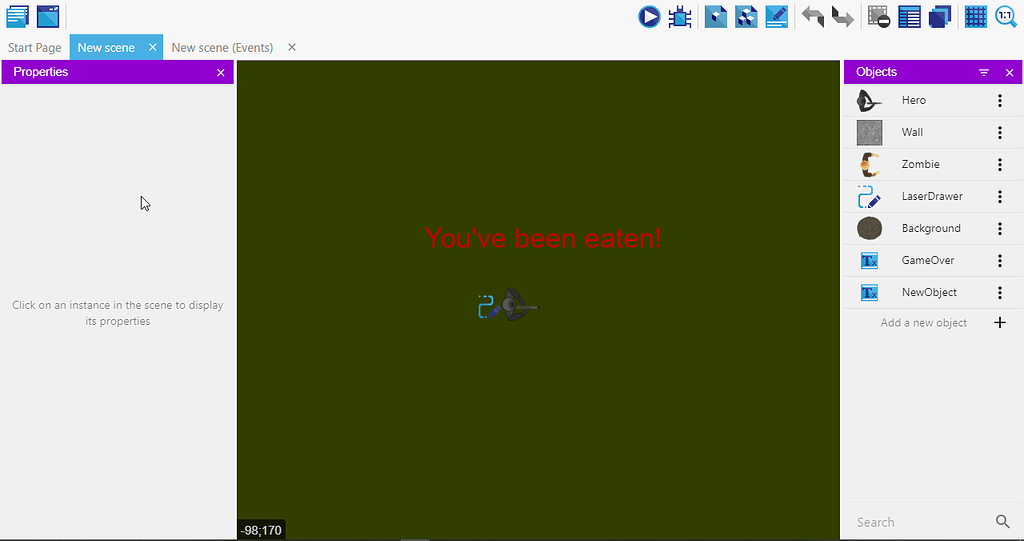
Task: Click the Search field in Objects panel
Action: 920,522
